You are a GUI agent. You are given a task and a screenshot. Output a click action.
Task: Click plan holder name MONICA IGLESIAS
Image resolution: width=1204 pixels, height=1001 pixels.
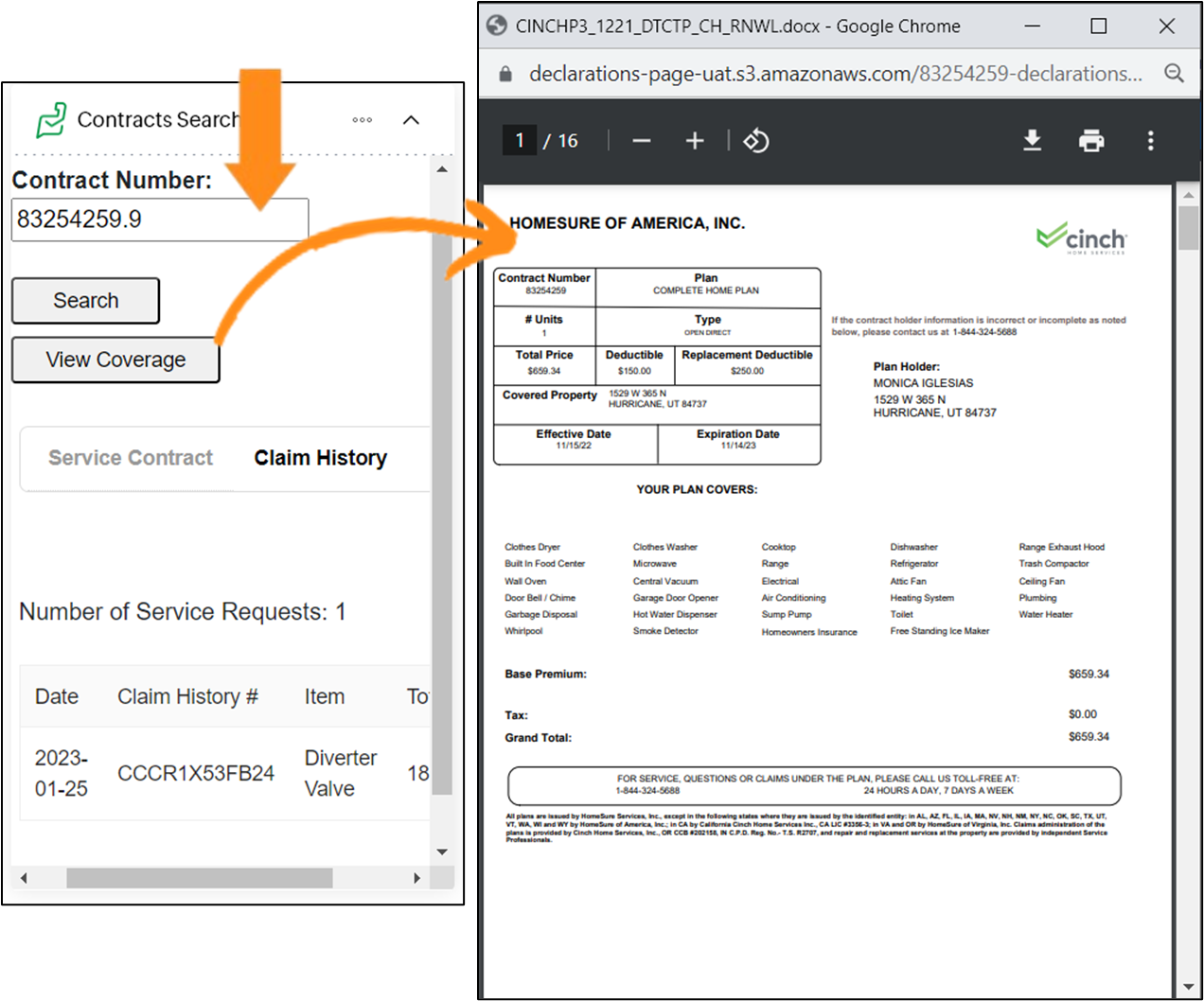(923, 383)
